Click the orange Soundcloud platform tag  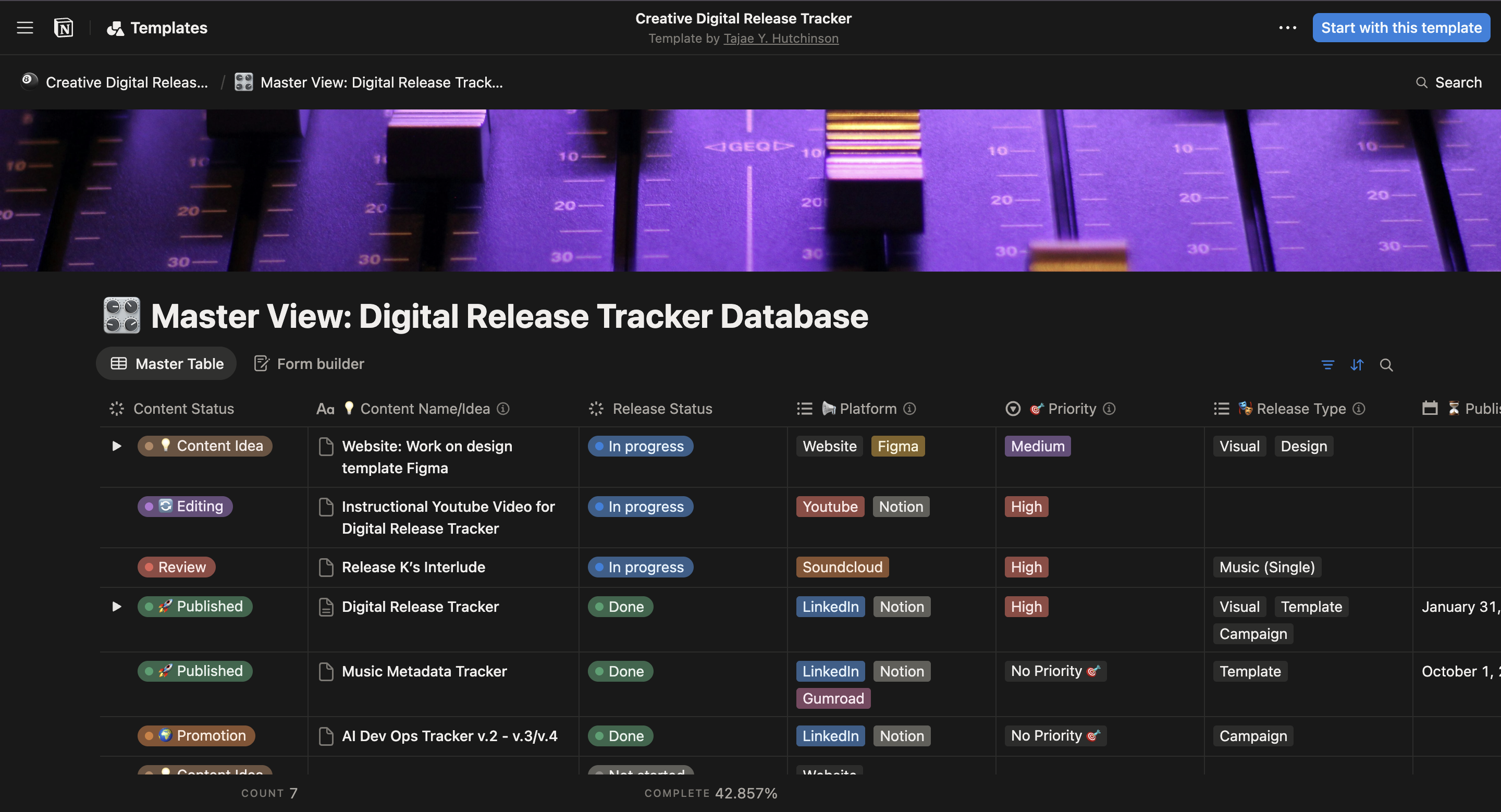click(x=843, y=568)
